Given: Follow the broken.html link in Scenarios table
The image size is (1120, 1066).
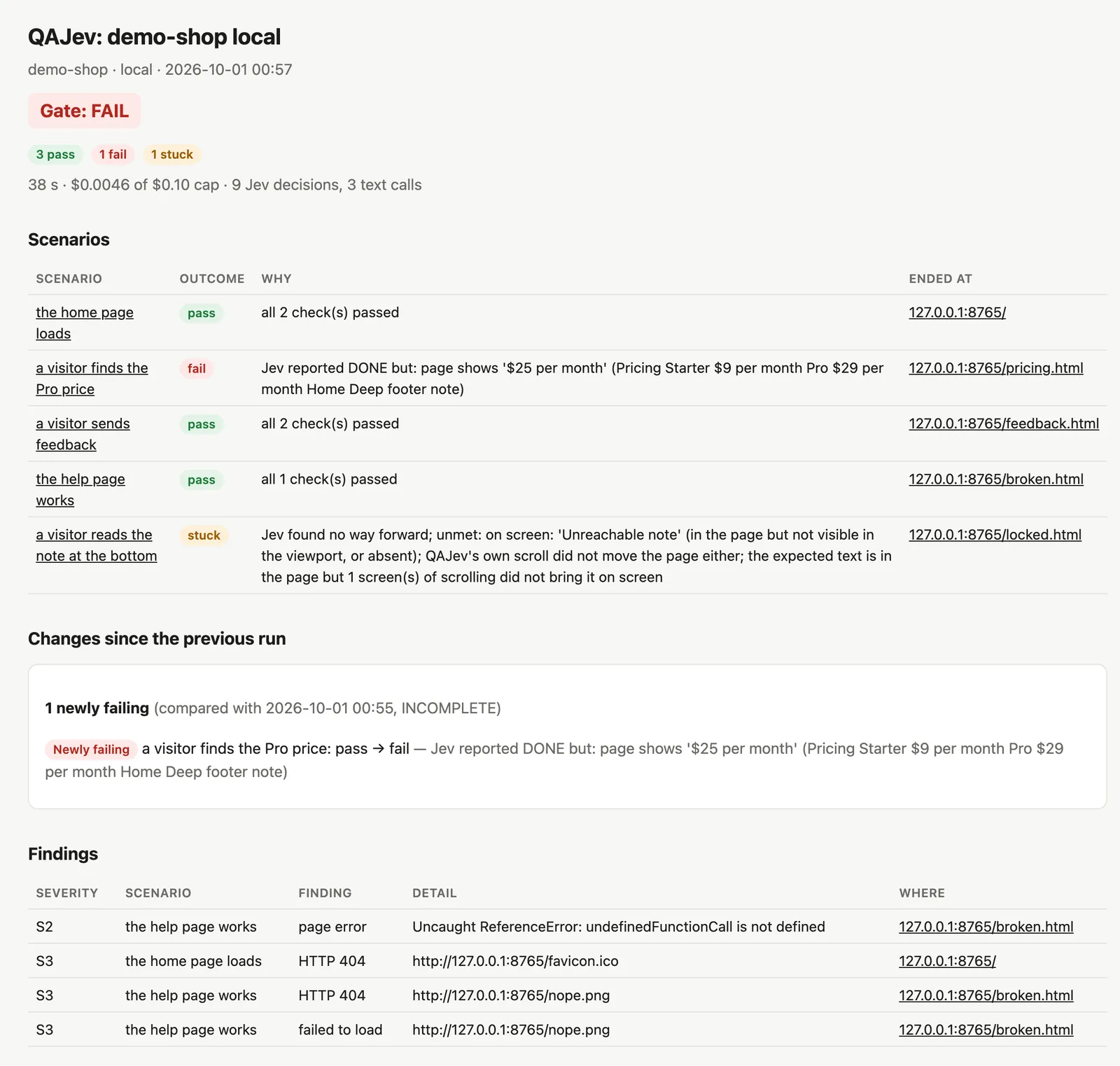Looking at the screenshot, I should click(x=995, y=479).
